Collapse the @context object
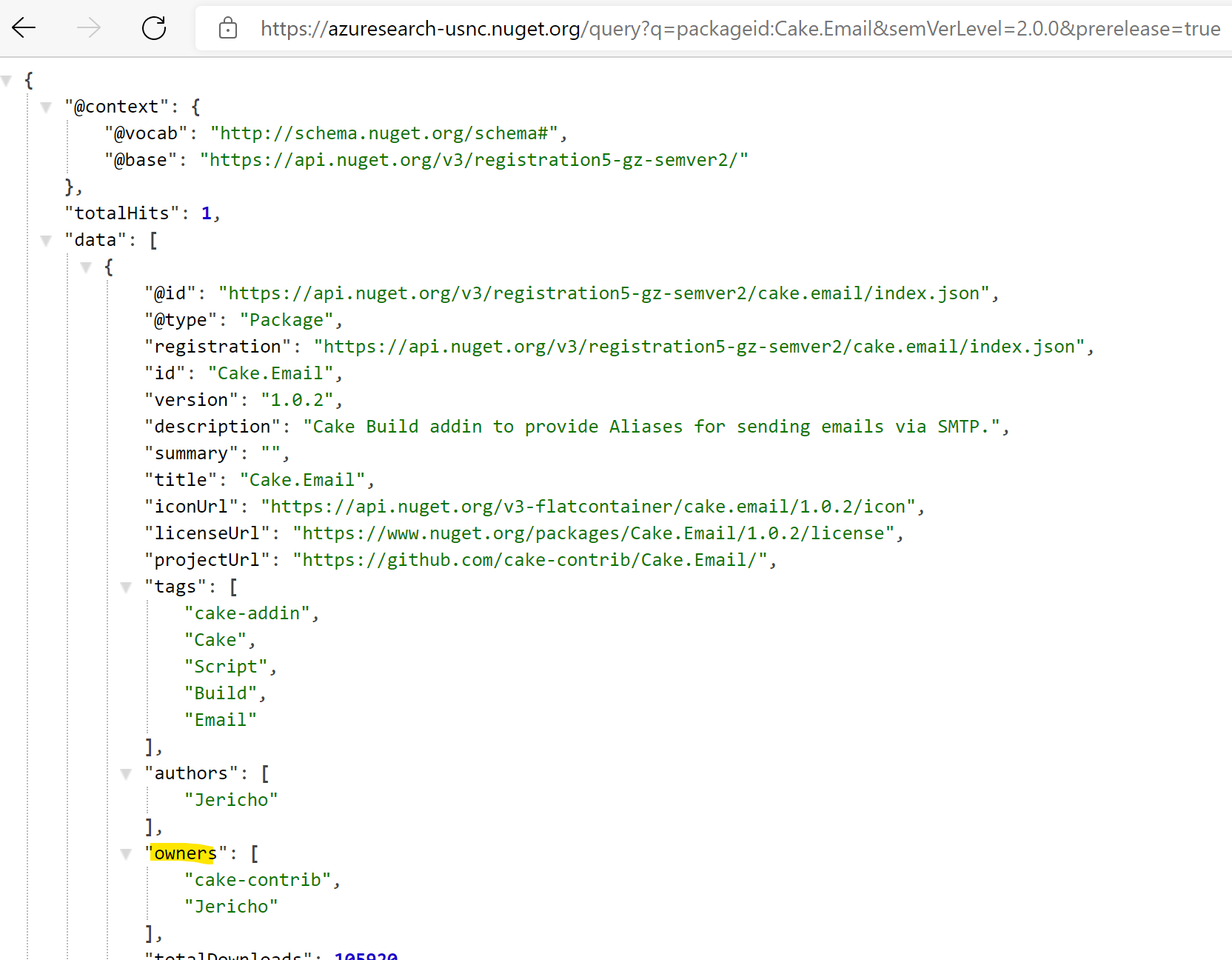 tap(47, 107)
